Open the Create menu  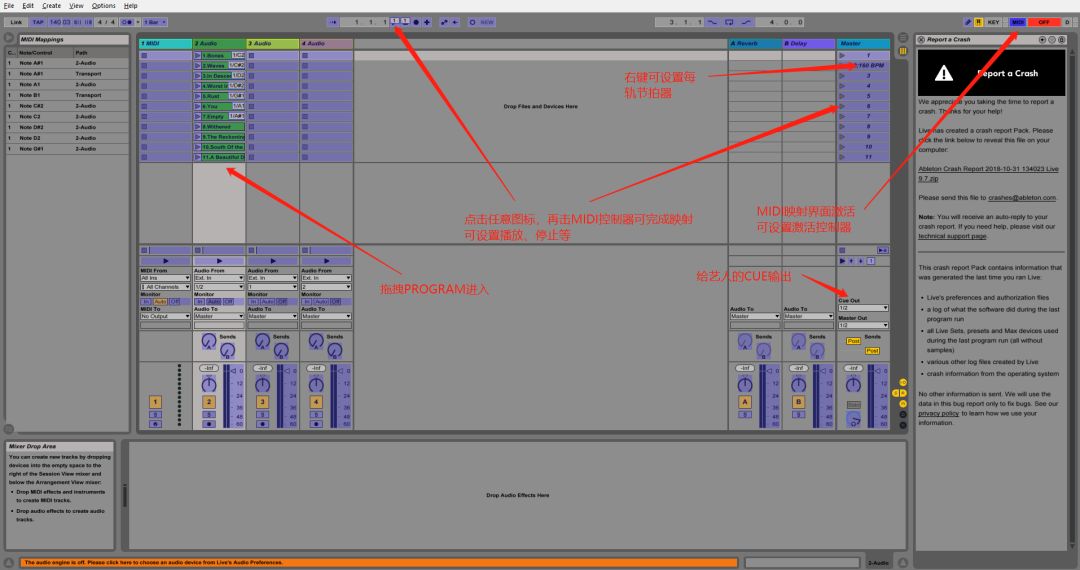click(x=52, y=6)
